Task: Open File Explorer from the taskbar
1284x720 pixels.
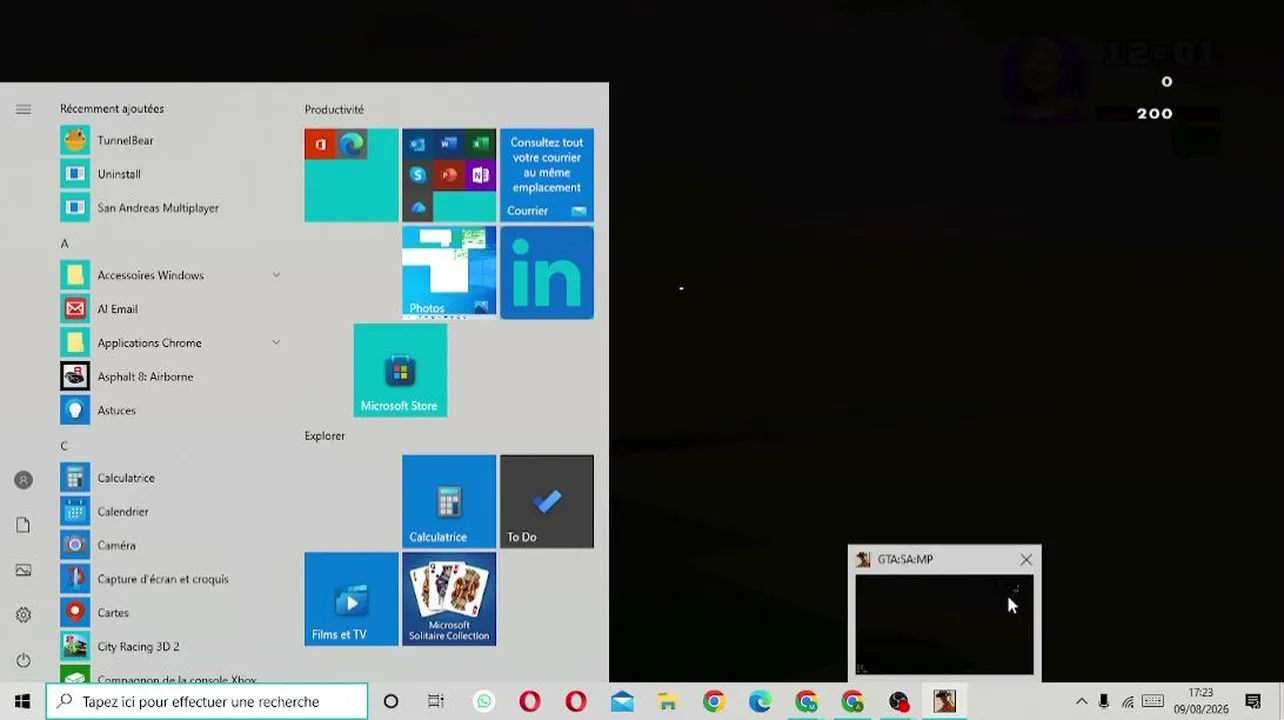Action: [667, 702]
